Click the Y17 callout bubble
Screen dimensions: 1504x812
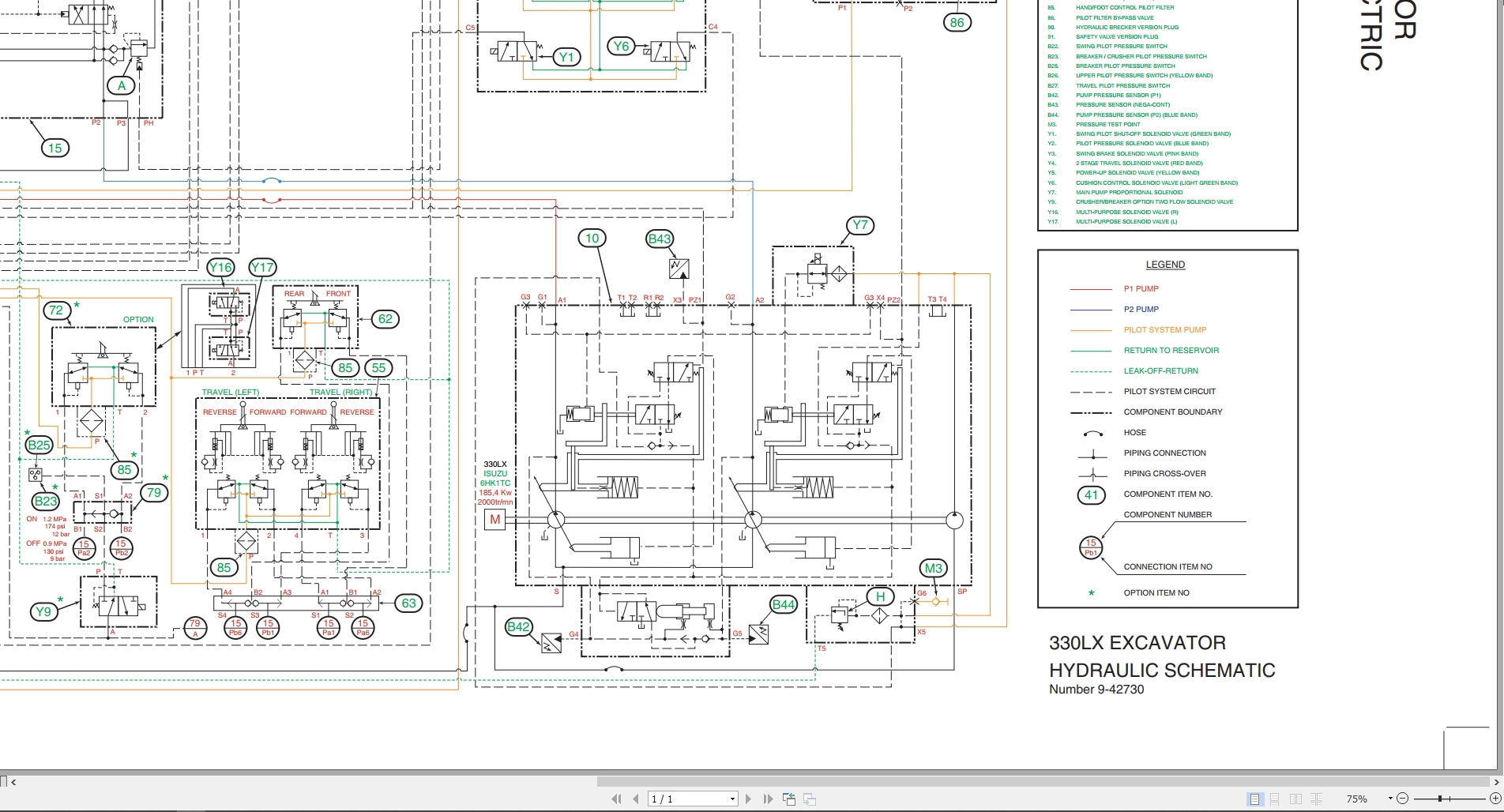[x=262, y=267]
